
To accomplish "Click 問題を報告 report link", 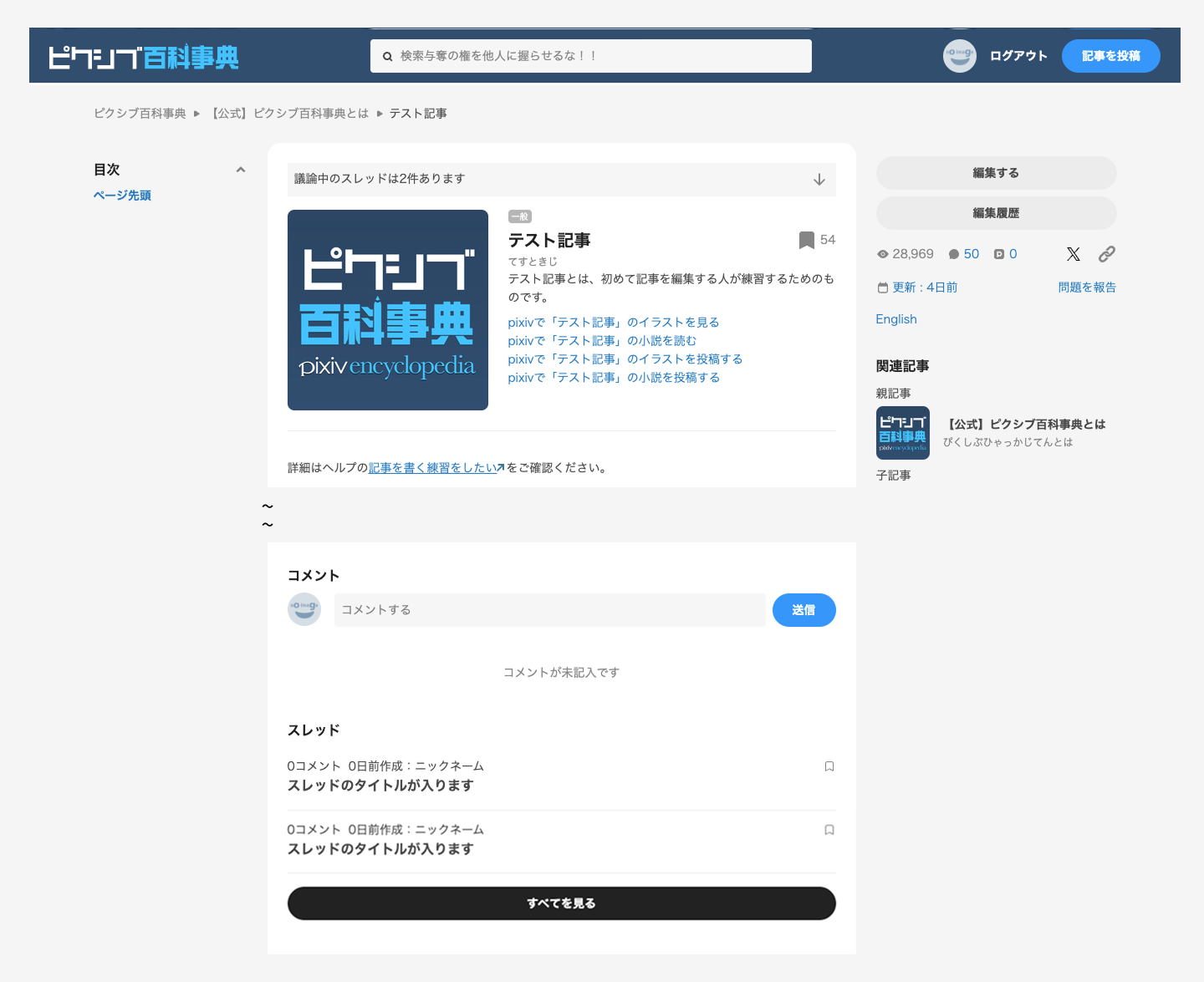I will coord(1087,287).
